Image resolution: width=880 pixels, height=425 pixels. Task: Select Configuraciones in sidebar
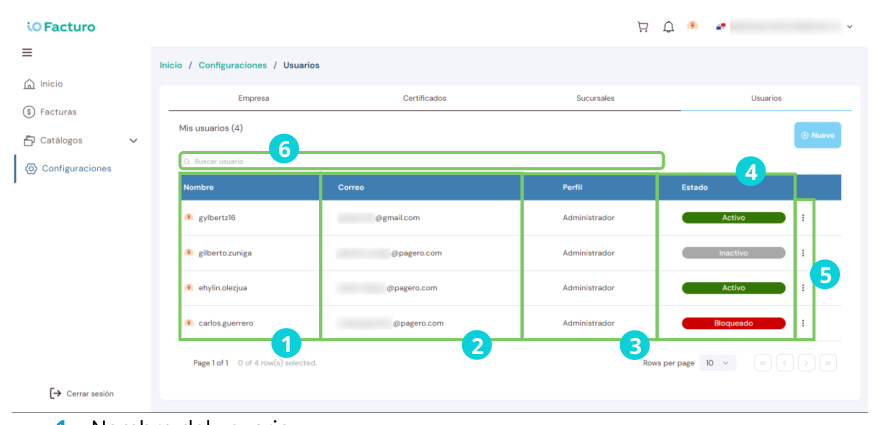tap(68, 168)
